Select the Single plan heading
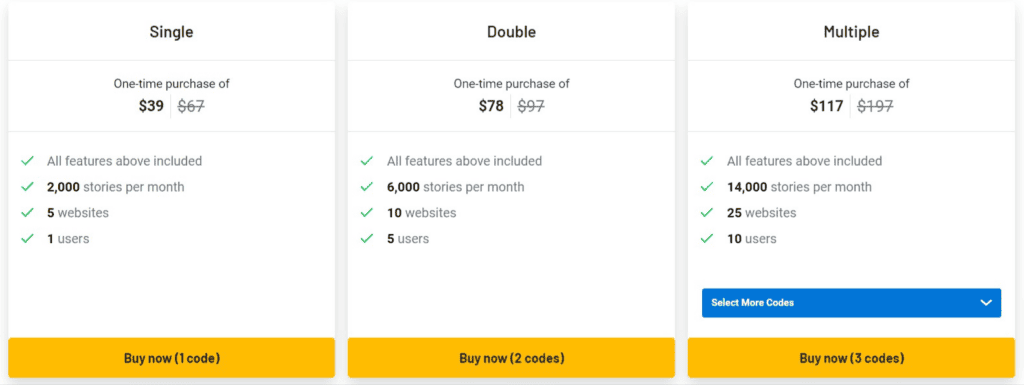 [x=172, y=31]
